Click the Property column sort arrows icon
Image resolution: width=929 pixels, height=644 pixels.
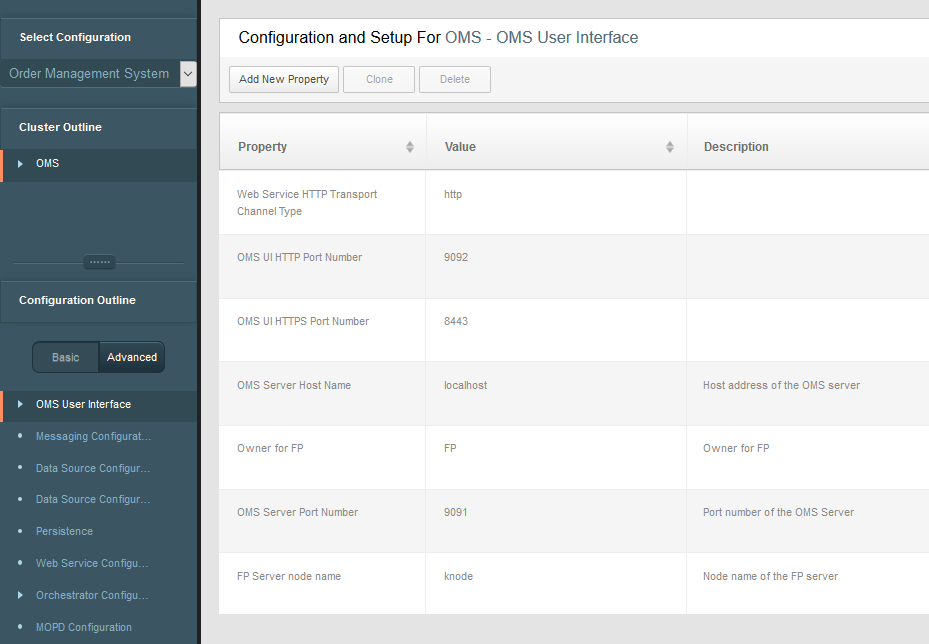point(409,147)
